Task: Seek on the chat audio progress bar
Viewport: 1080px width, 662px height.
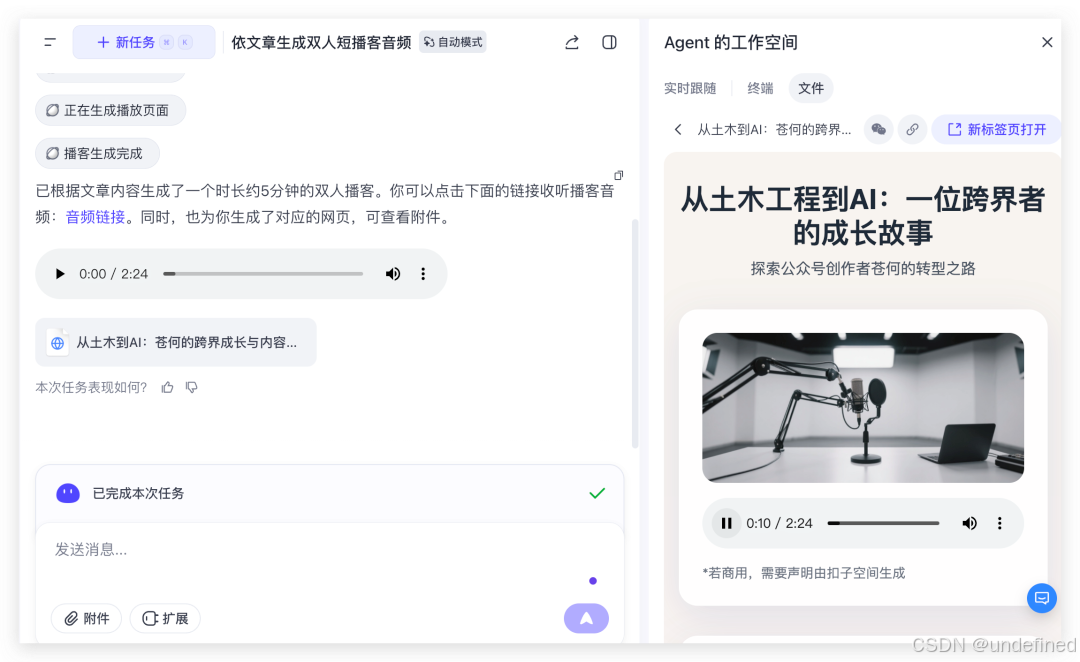Action: pyautogui.click(x=263, y=274)
